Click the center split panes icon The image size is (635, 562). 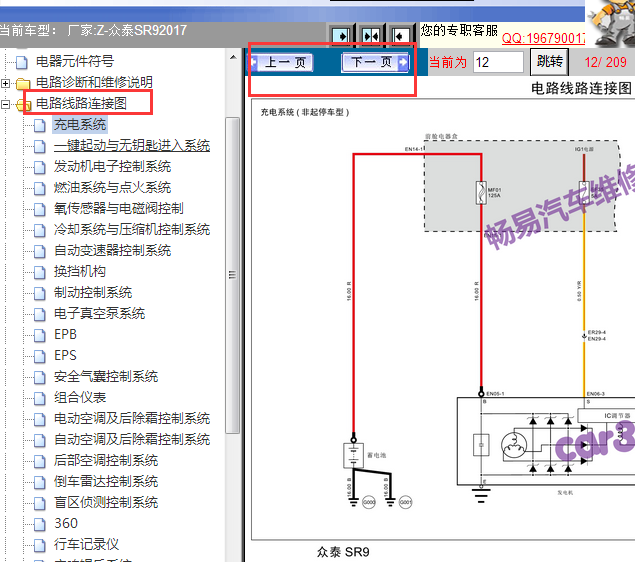371,36
